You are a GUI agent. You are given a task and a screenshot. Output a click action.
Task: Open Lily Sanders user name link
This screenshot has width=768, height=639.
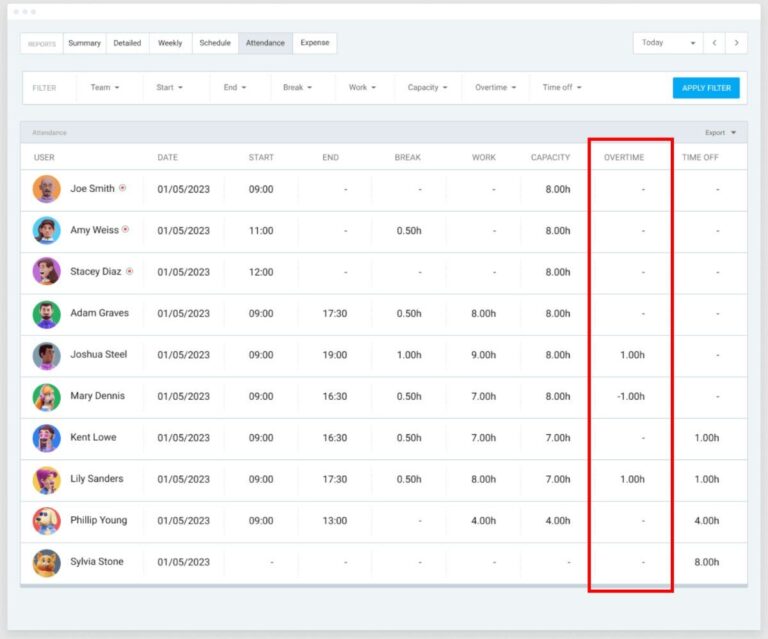[x=97, y=479]
